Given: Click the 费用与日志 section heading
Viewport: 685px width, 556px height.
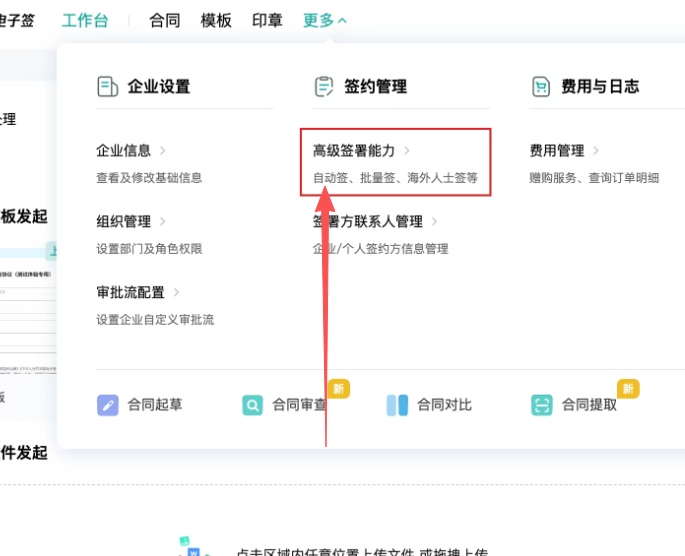Looking at the screenshot, I should pyautogui.click(x=600, y=86).
